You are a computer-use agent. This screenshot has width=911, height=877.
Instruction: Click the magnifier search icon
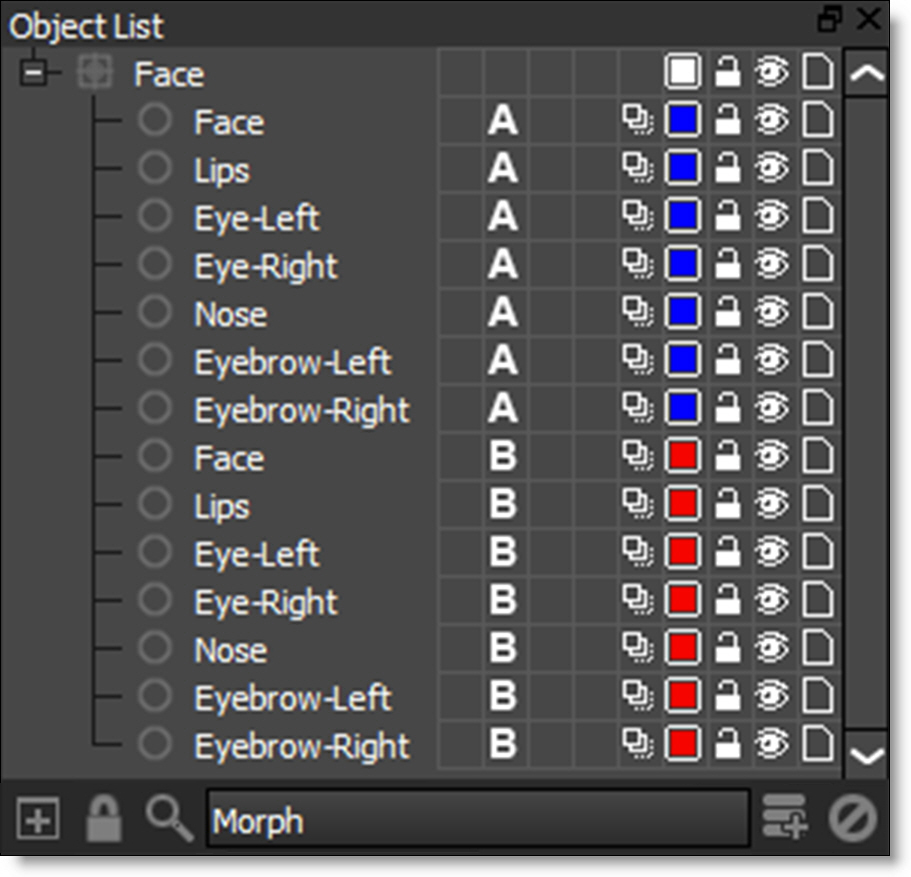coord(169,819)
